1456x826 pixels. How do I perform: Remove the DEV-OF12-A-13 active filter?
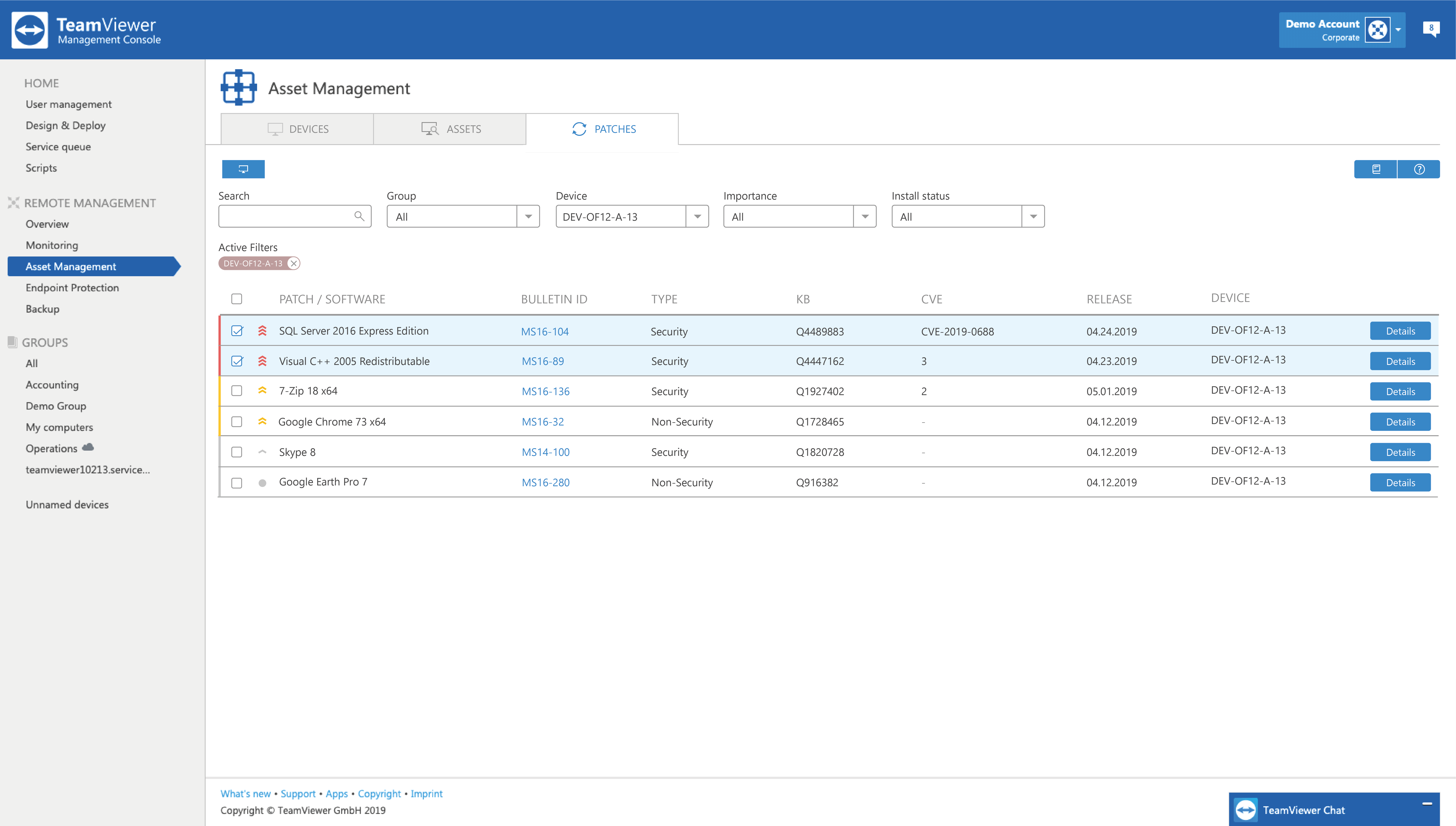(294, 263)
